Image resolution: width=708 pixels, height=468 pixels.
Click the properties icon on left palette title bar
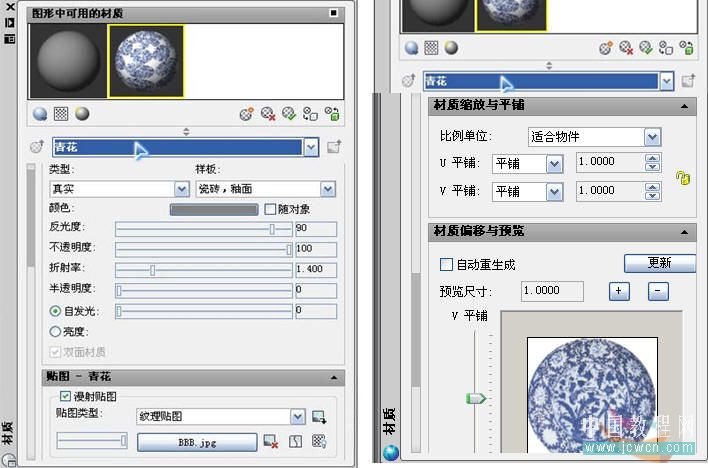coord(9,39)
